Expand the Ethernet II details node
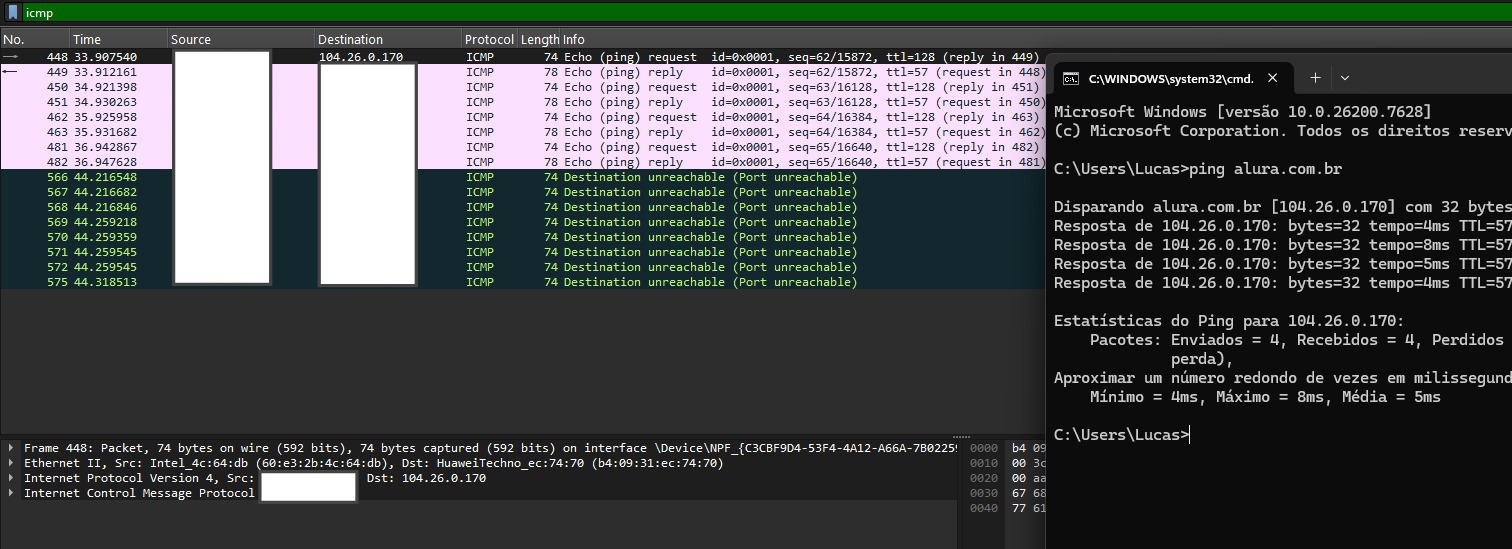1512x549 pixels. (11, 463)
